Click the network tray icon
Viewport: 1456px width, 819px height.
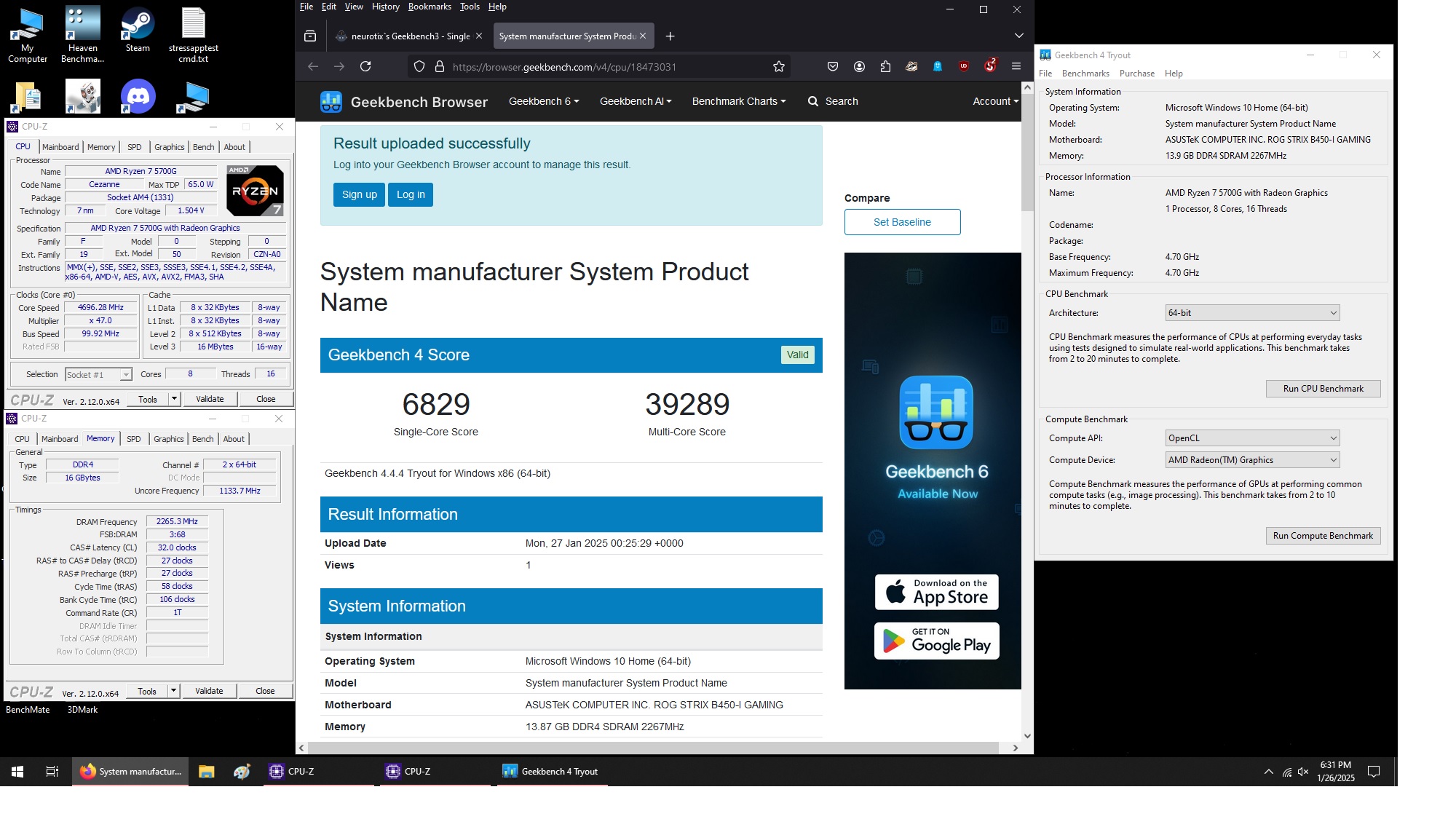(x=1286, y=772)
